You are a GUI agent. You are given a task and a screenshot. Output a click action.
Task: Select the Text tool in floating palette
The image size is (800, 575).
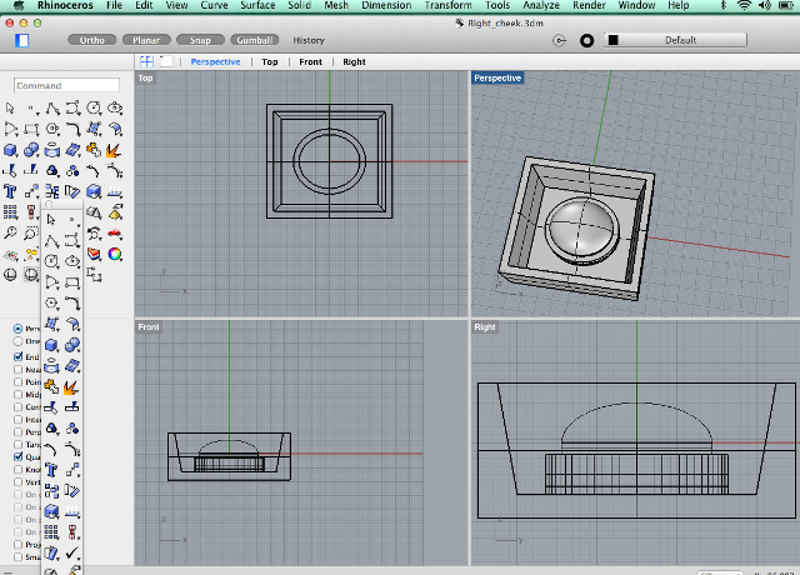click(x=51, y=469)
